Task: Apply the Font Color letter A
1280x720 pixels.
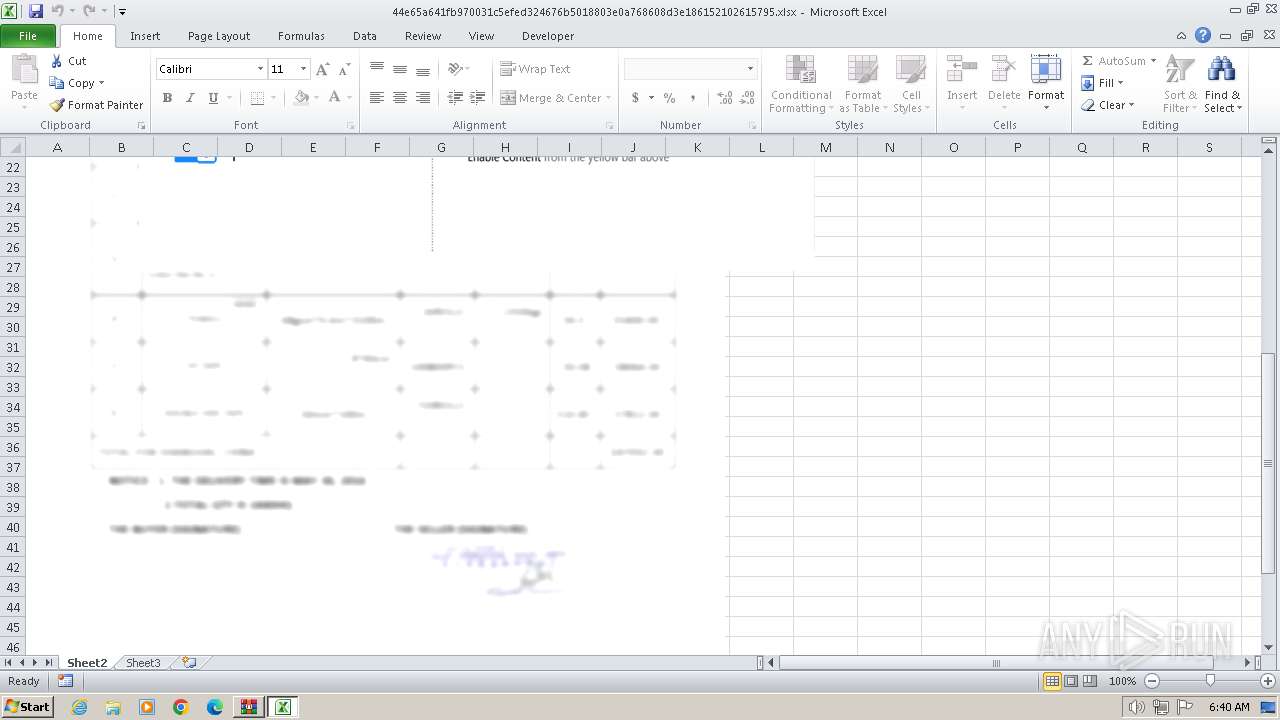Action: tap(334, 98)
